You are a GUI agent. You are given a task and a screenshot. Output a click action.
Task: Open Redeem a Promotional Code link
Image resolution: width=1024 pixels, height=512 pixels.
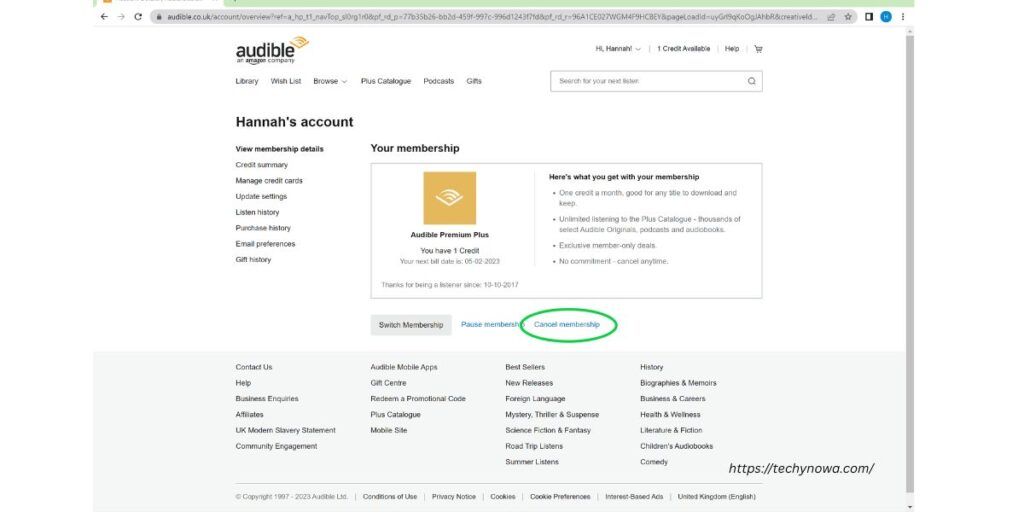click(418, 399)
